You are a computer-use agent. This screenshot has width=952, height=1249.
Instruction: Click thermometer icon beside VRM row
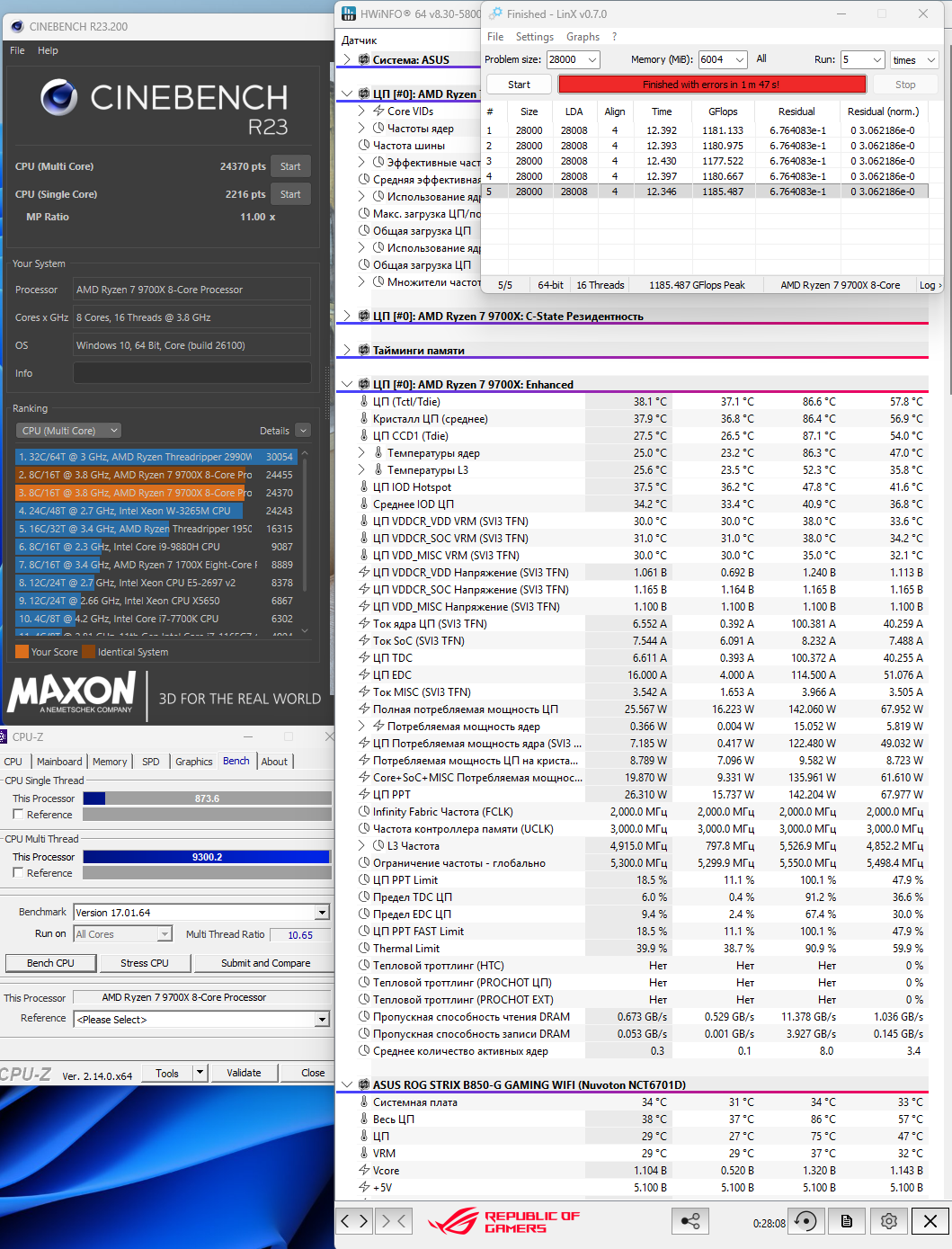pyautogui.click(x=364, y=1154)
